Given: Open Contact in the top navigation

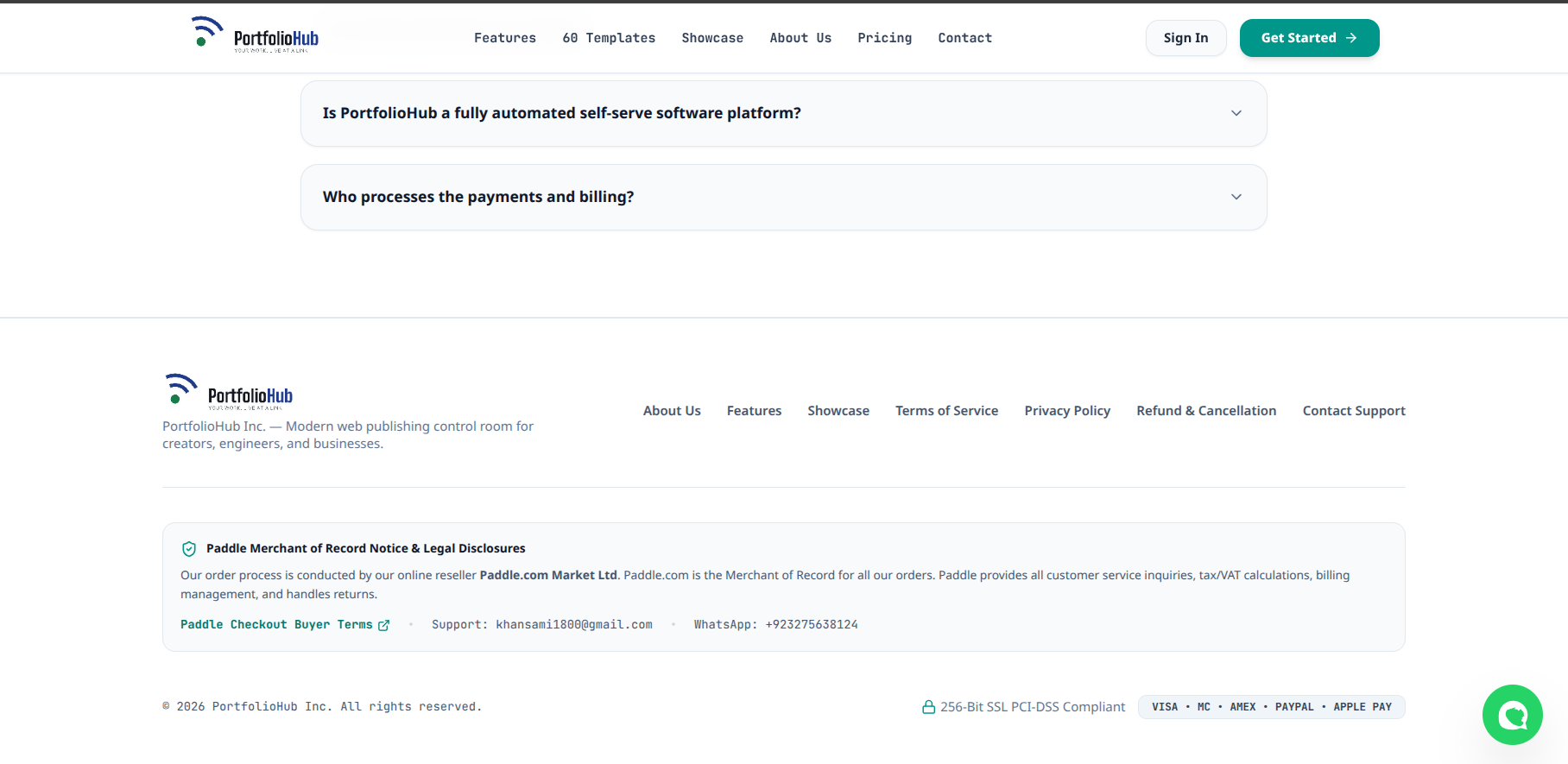Looking at the screenshot, I should [965, 38].
